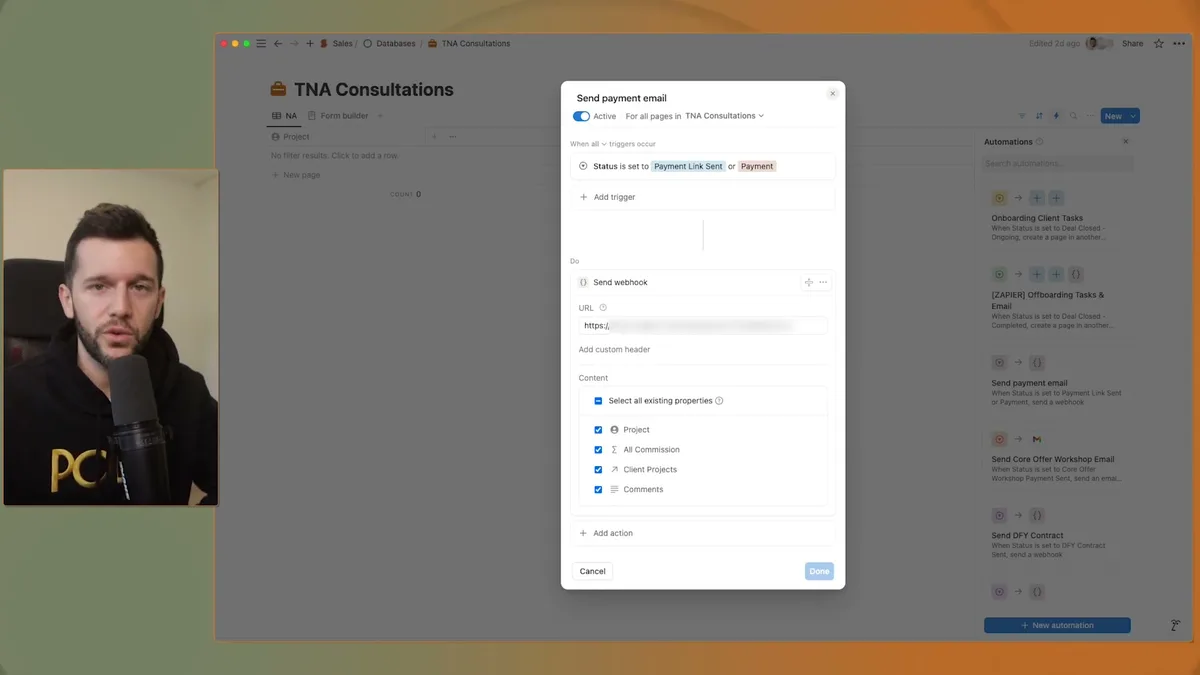Click the plus icon next to Send webhook action

(808, 282)
